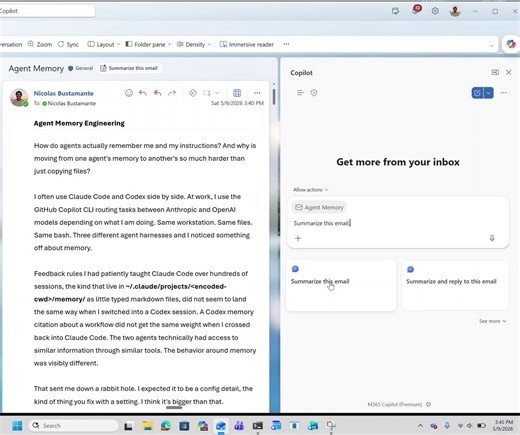Expand the ribbon with the chevron
Viewport: 520px width, 435px height.
(491, 45)
